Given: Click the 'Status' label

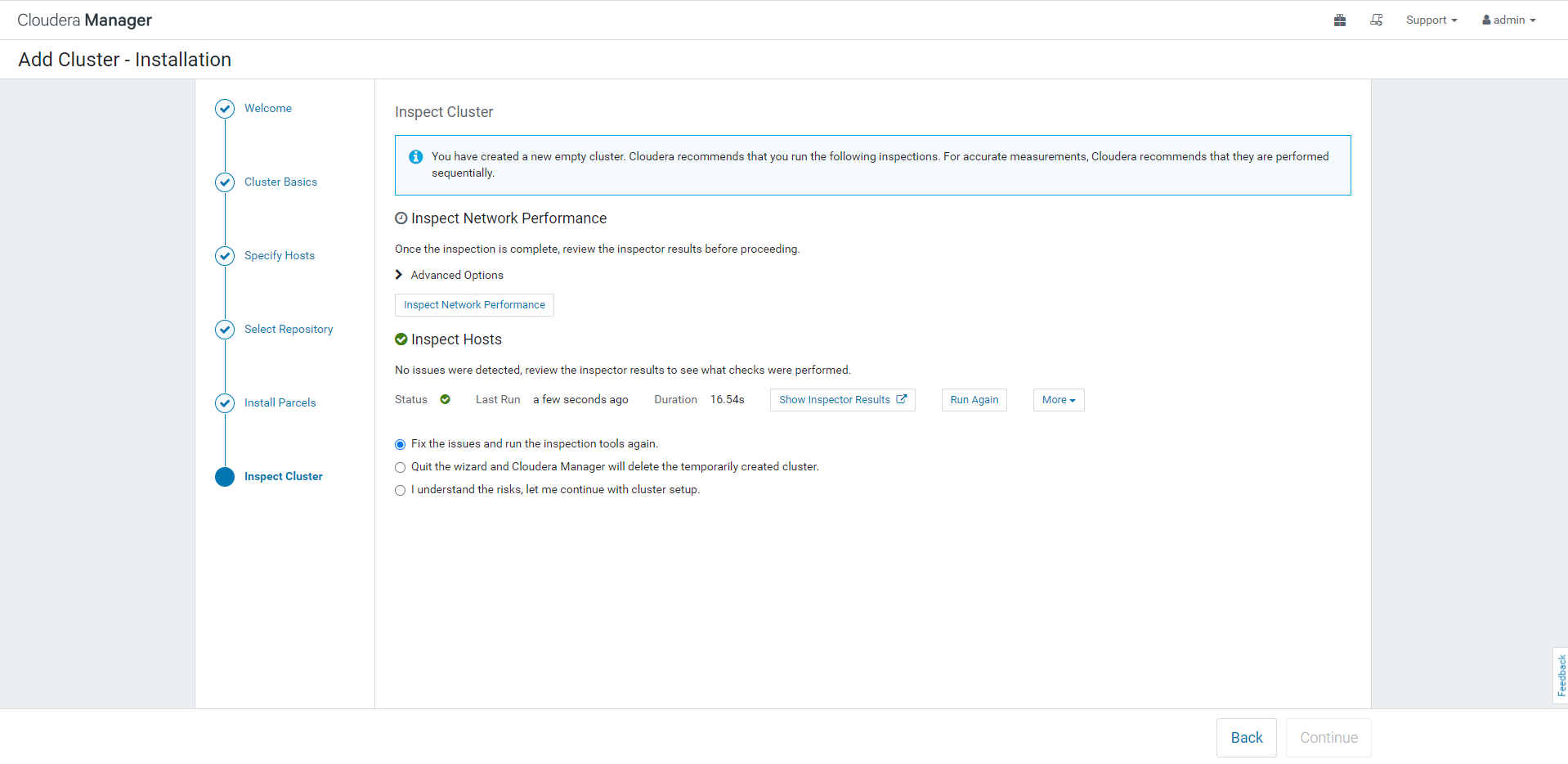Looking at the screenshot, I should pos(411,400).
